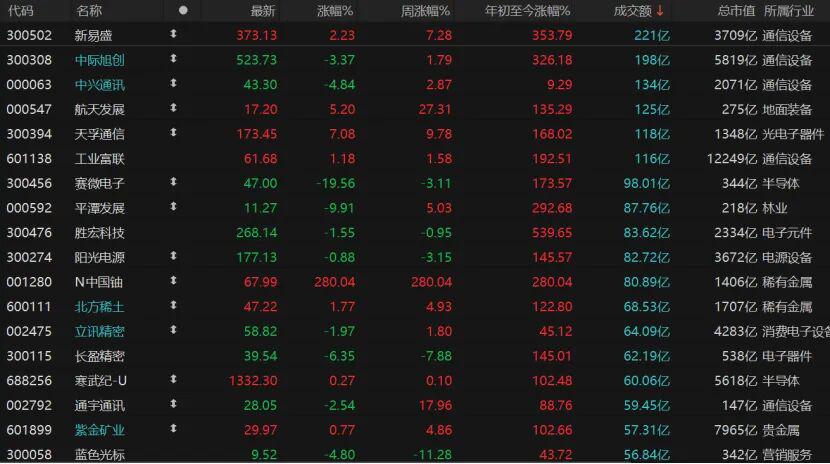Click the 总市值 column header
This screenshot has height=464, width=830.
pyautogui.click(x=736, y=10)
